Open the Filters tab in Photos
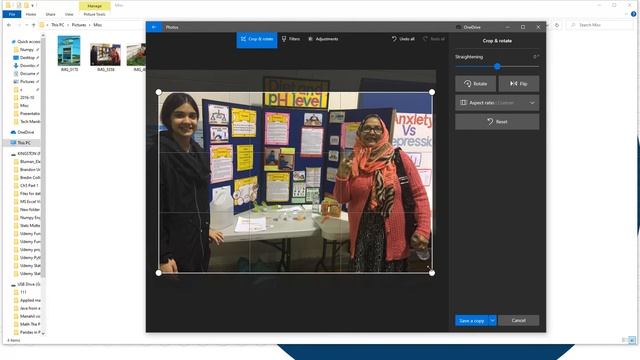Screen dimensions: 640x360 pos(291,39)
